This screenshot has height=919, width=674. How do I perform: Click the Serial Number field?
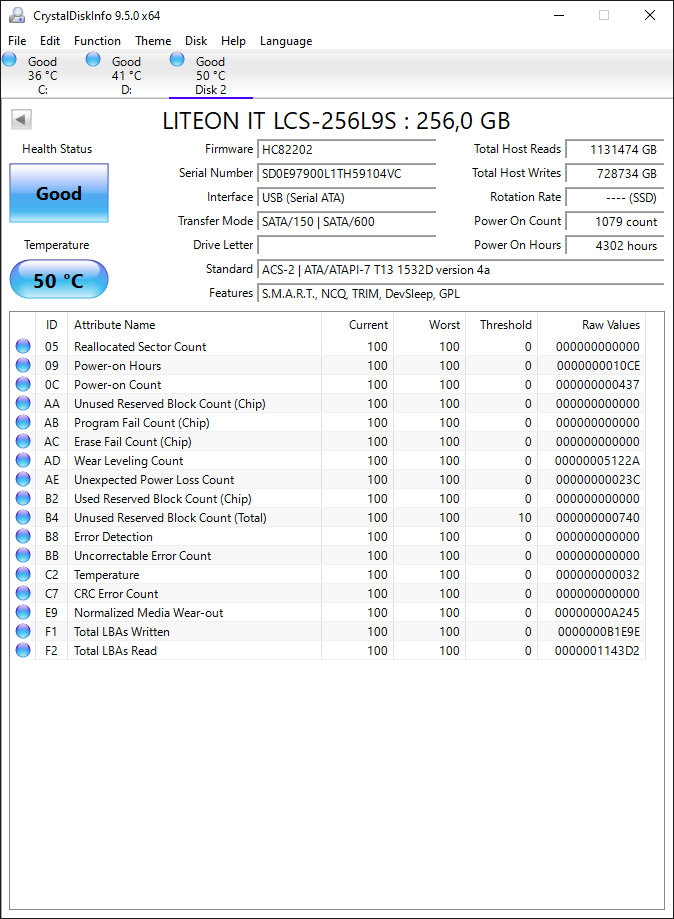346,173
